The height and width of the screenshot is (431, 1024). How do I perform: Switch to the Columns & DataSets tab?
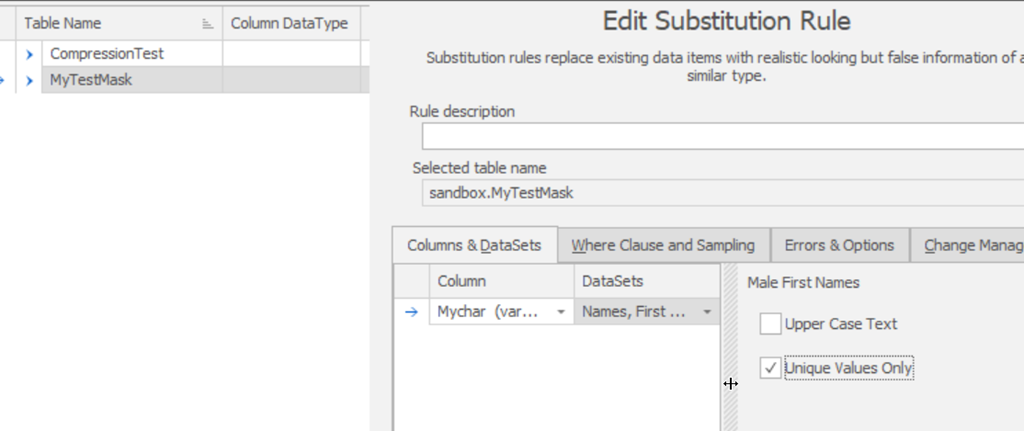(473, 245)
